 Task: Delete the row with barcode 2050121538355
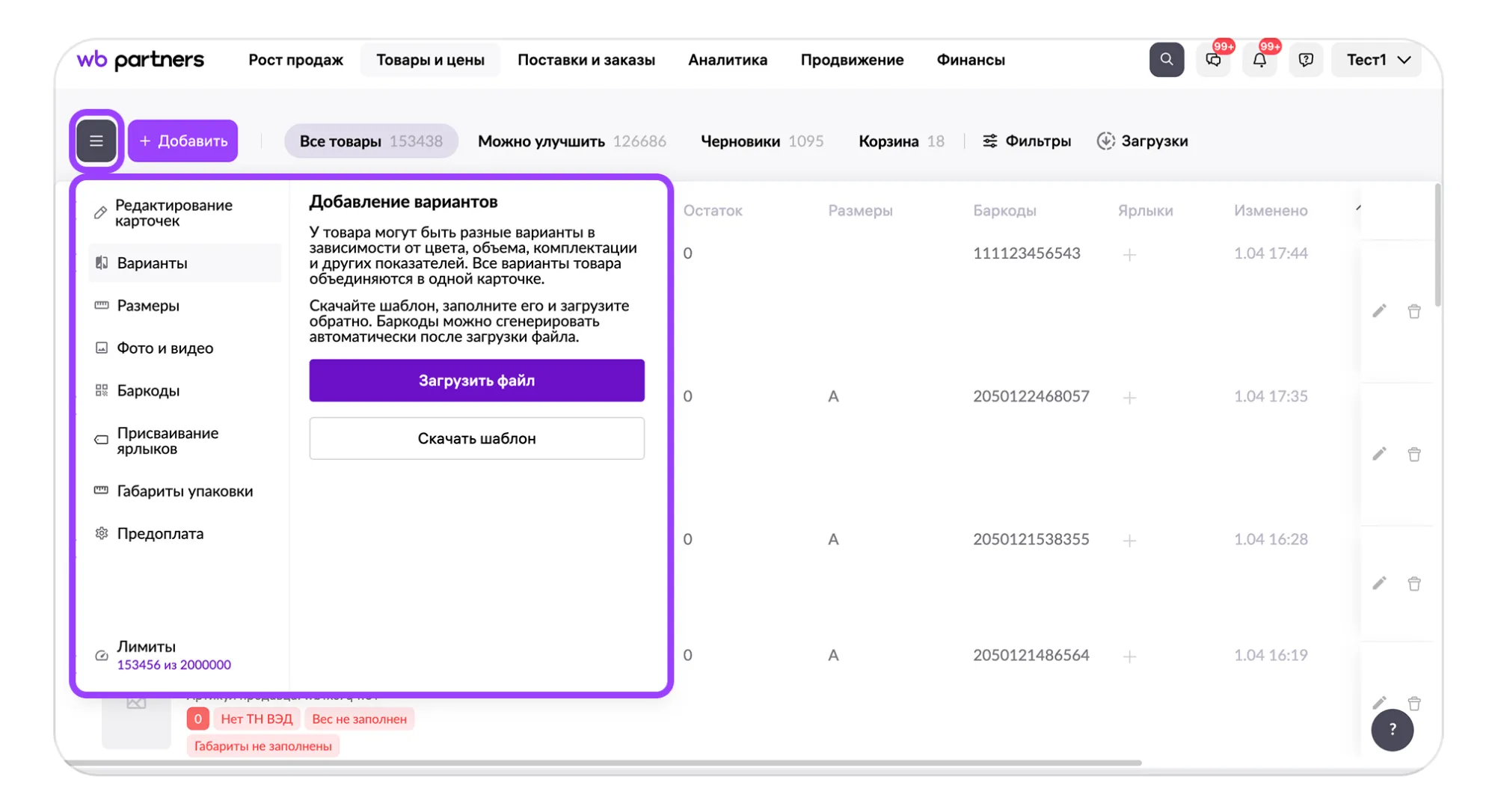pyautogui.click(x=1413, y=583)
